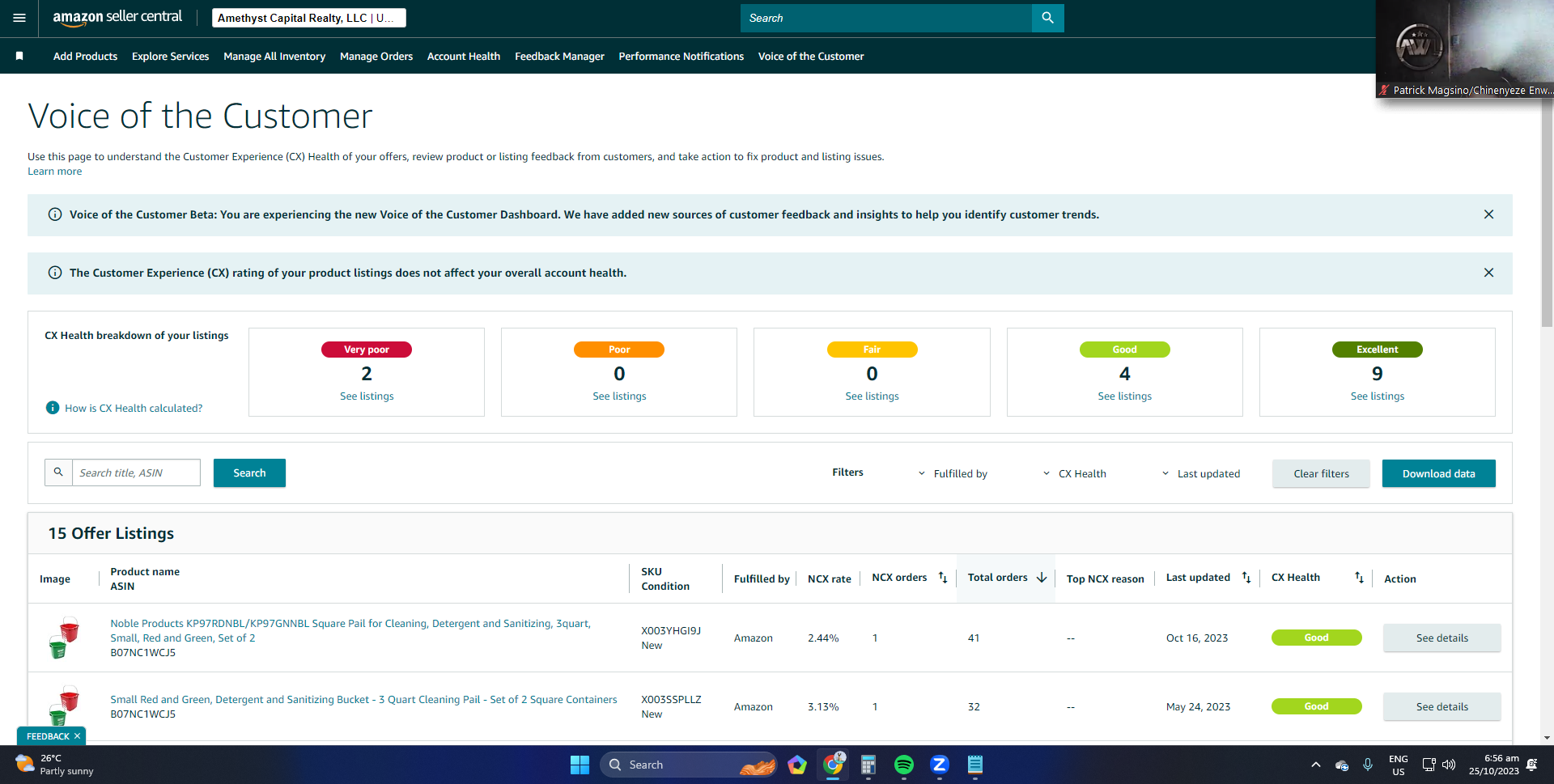This screenshot has height=784, width=1554.
Task: Open the Learn more link
Action: point(54,171)
